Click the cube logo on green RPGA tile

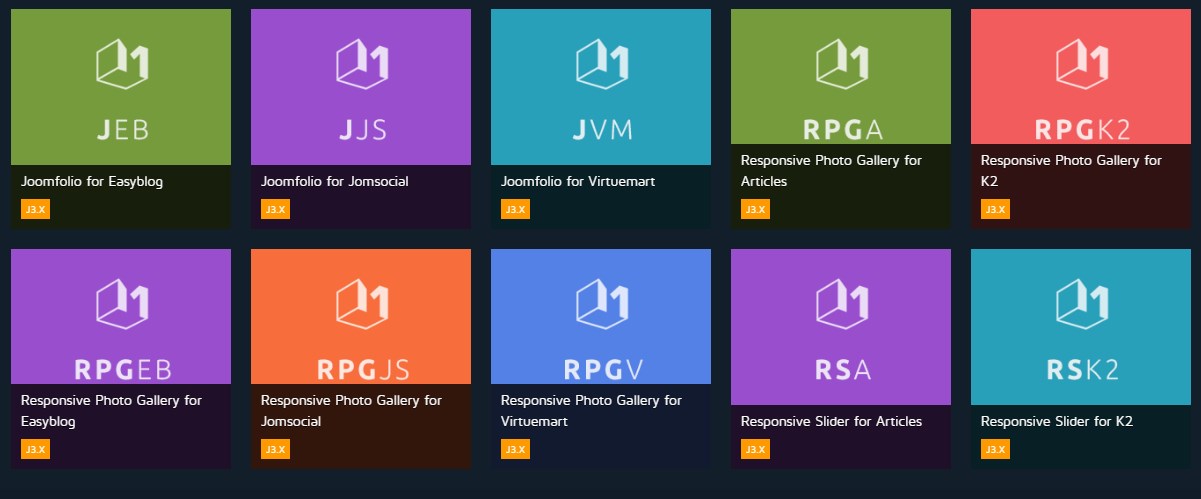(x=841, y=62)
